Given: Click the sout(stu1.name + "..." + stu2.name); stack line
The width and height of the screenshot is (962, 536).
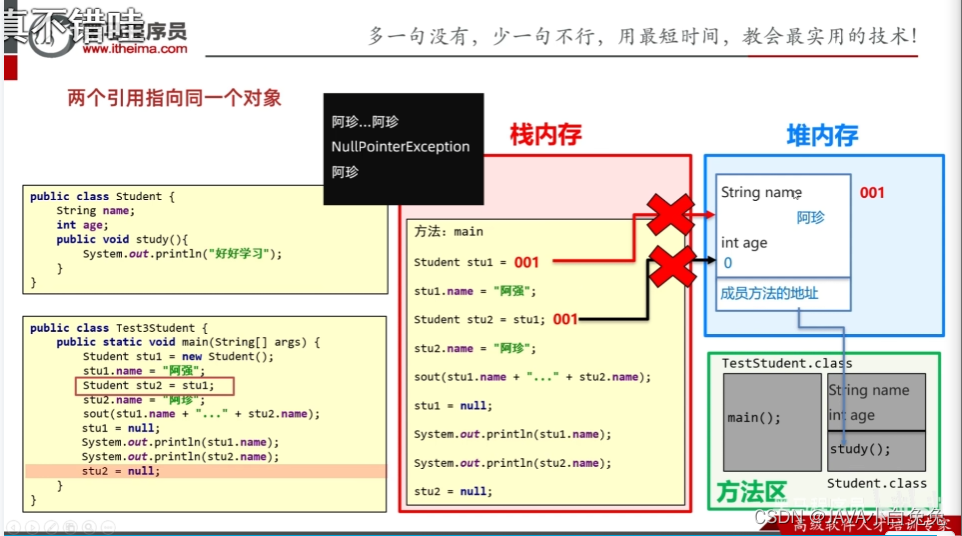Looking at the screenshot, I should (532, 377).
